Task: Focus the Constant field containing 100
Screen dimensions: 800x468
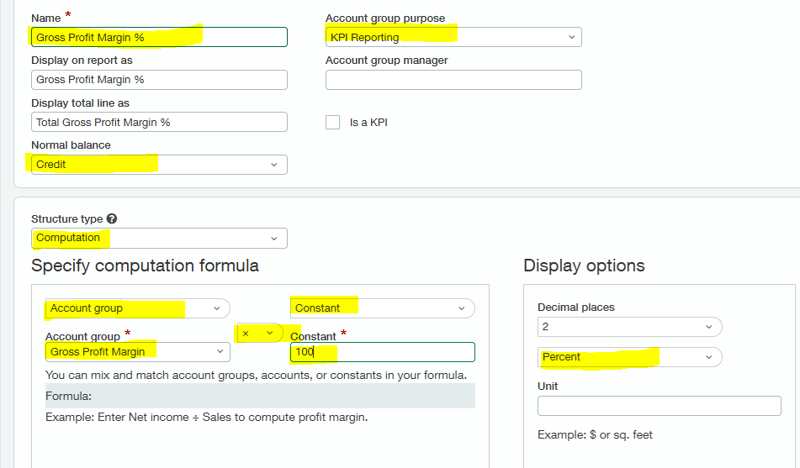Action: (382, 352)
